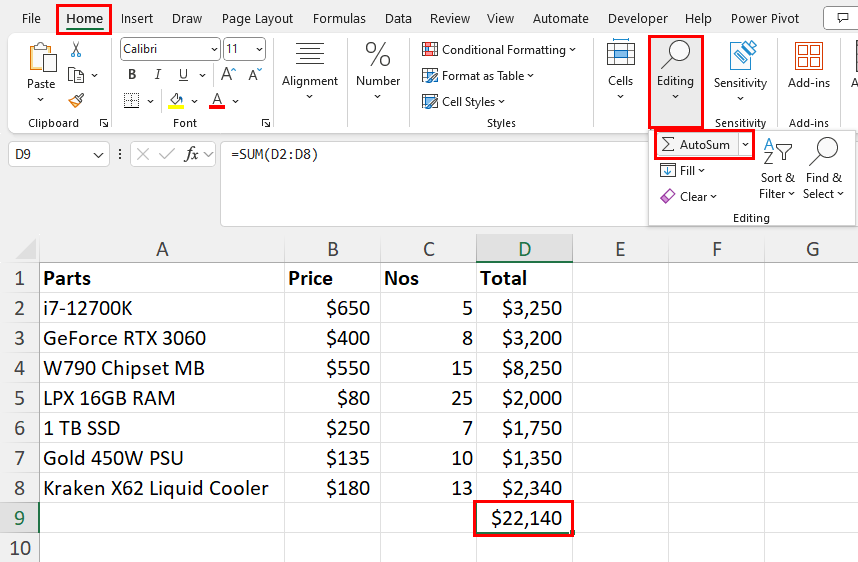The height and width of the screenshot is (562, 858).
Task: Toggle Bold formatting
Action: (132, 74)
